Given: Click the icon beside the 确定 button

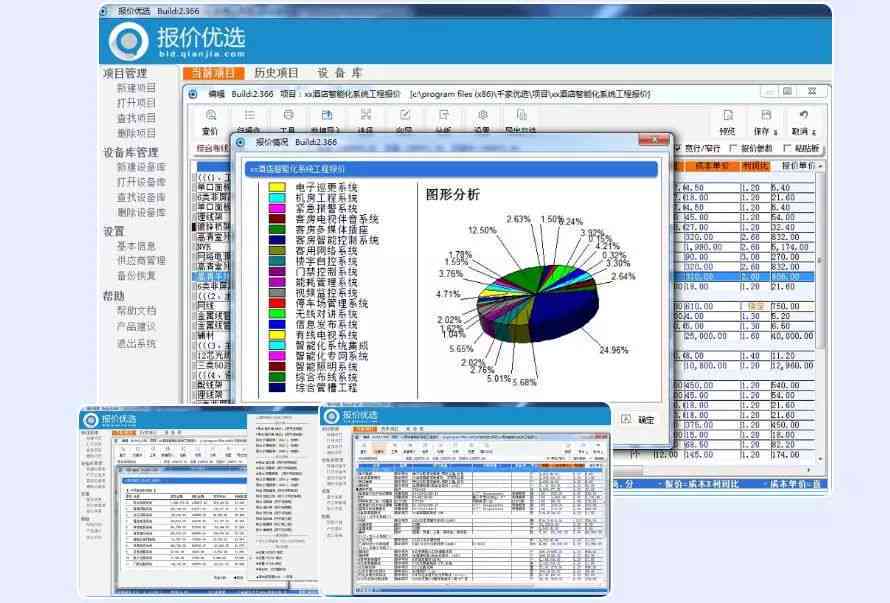Looking at the screenshot, I should [625, 419].
